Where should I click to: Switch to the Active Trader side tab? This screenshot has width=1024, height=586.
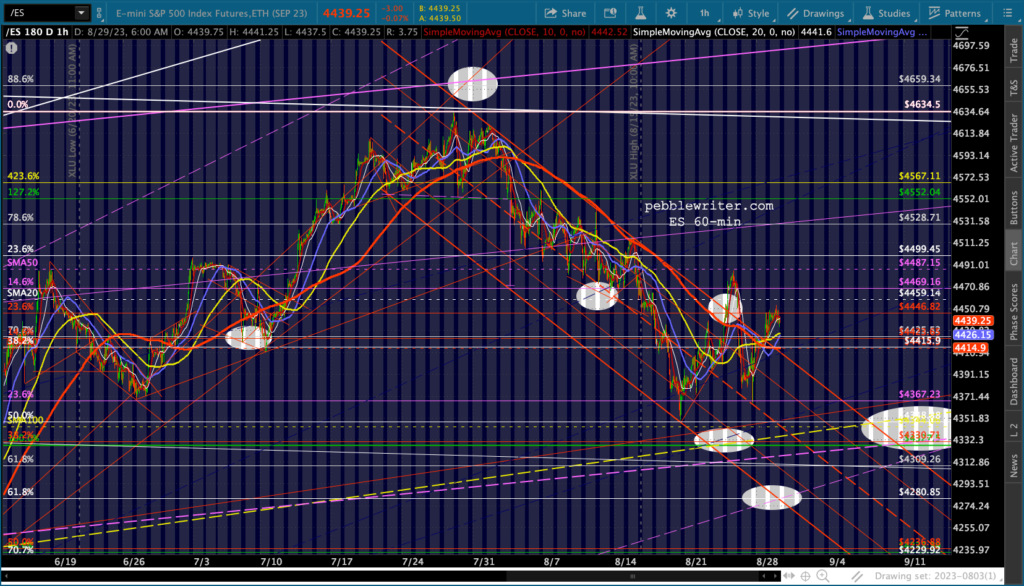tap(1014, 143)
